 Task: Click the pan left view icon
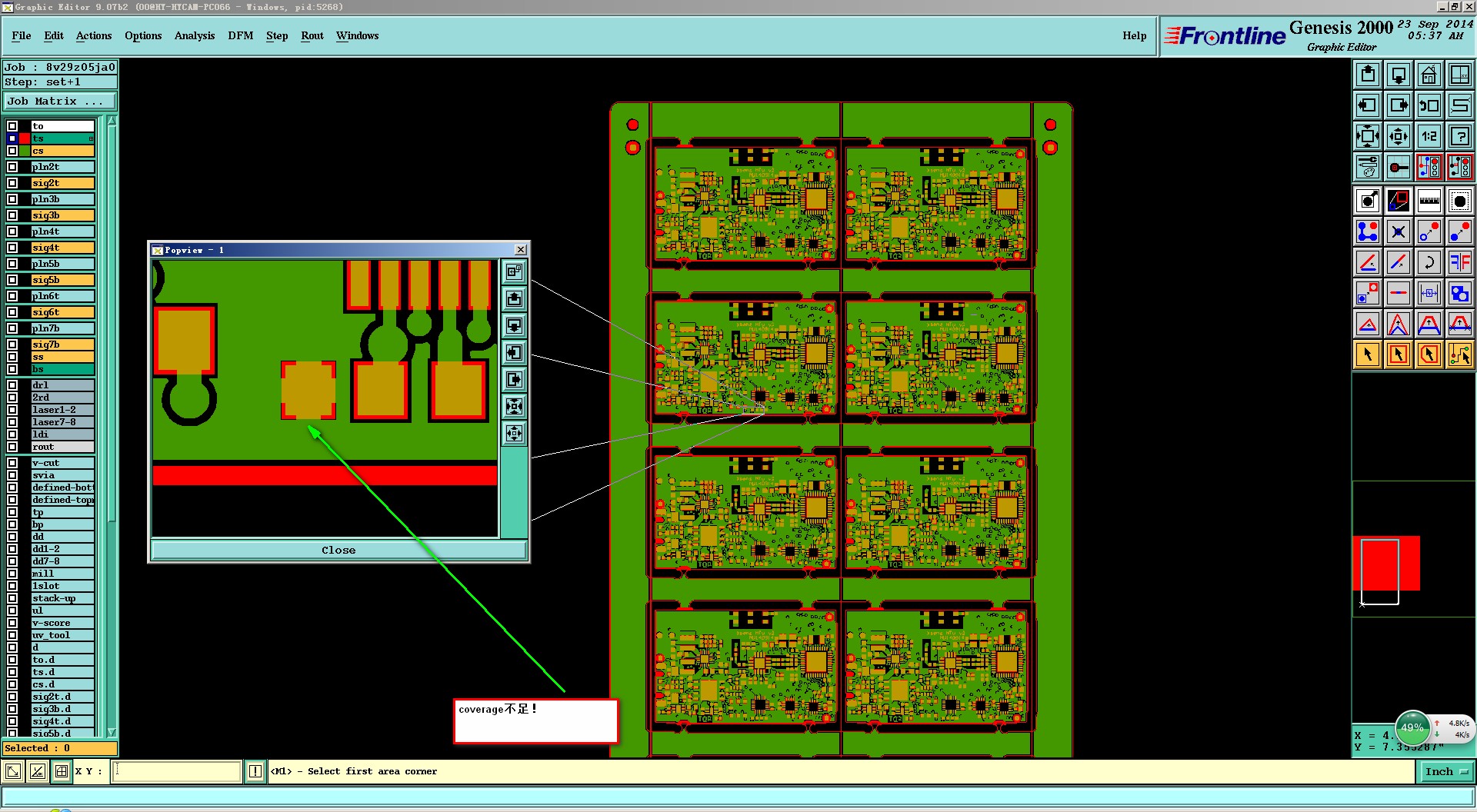pyautogui.click(x=1368, y=105)
